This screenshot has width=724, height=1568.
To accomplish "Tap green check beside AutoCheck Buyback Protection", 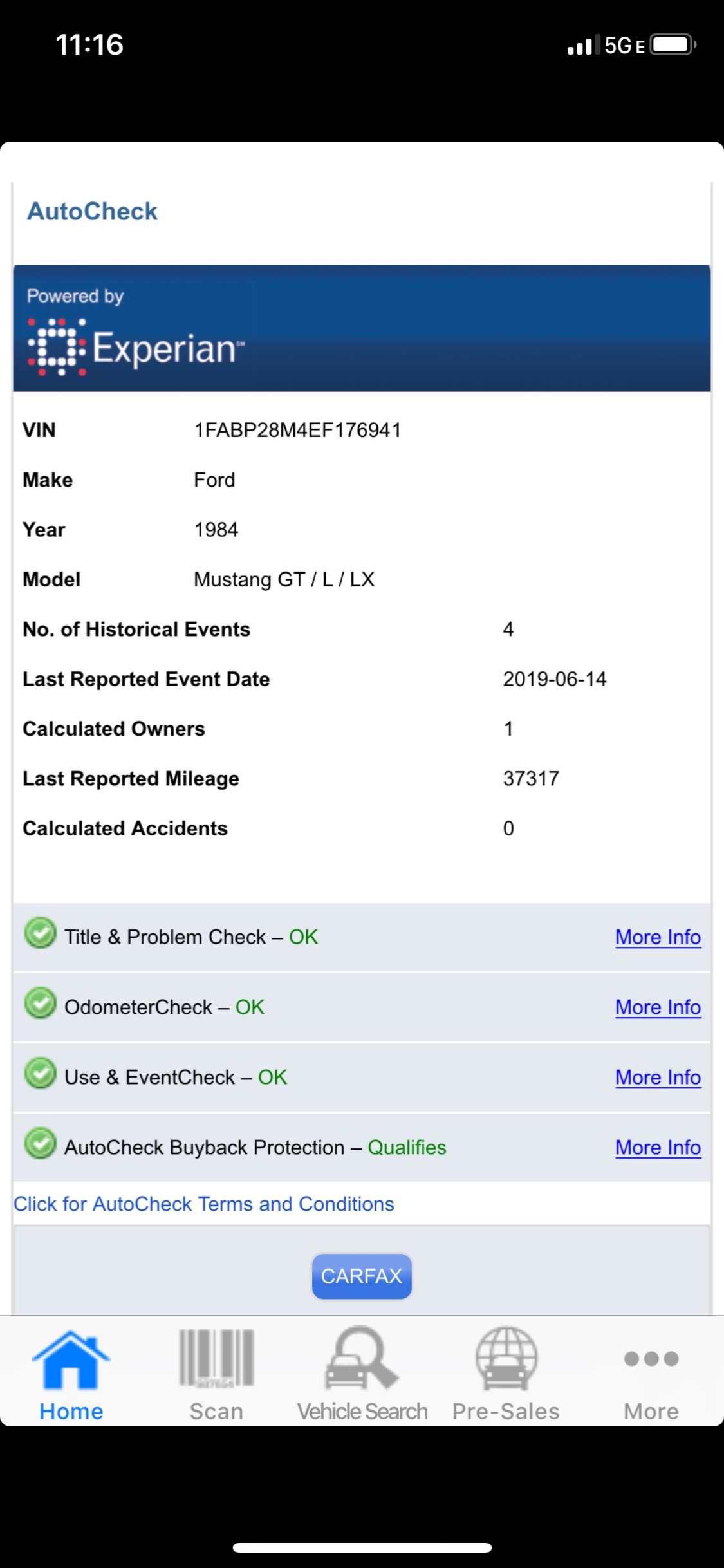I will click(41, 1143).
